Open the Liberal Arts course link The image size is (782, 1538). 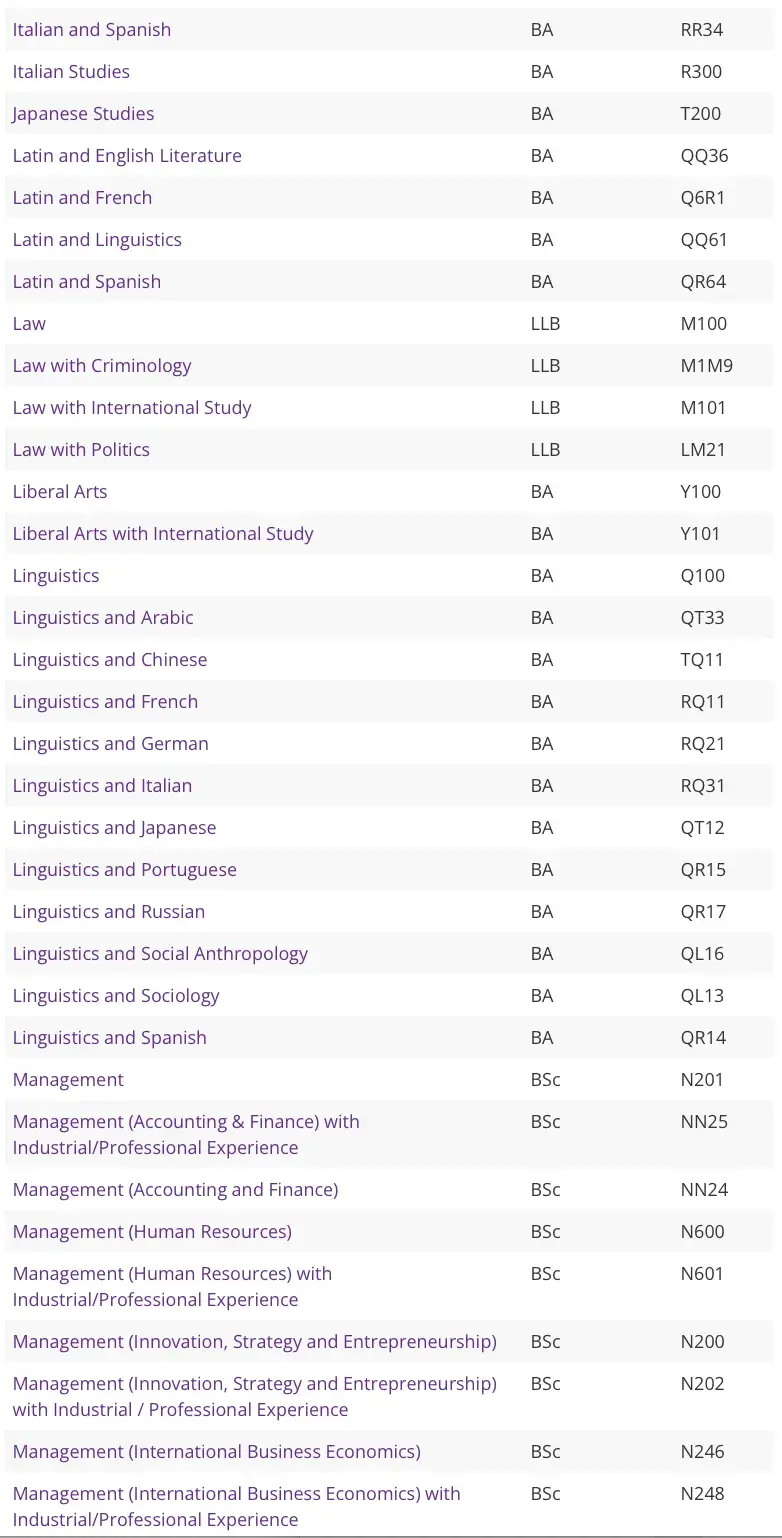coord(60,492)
